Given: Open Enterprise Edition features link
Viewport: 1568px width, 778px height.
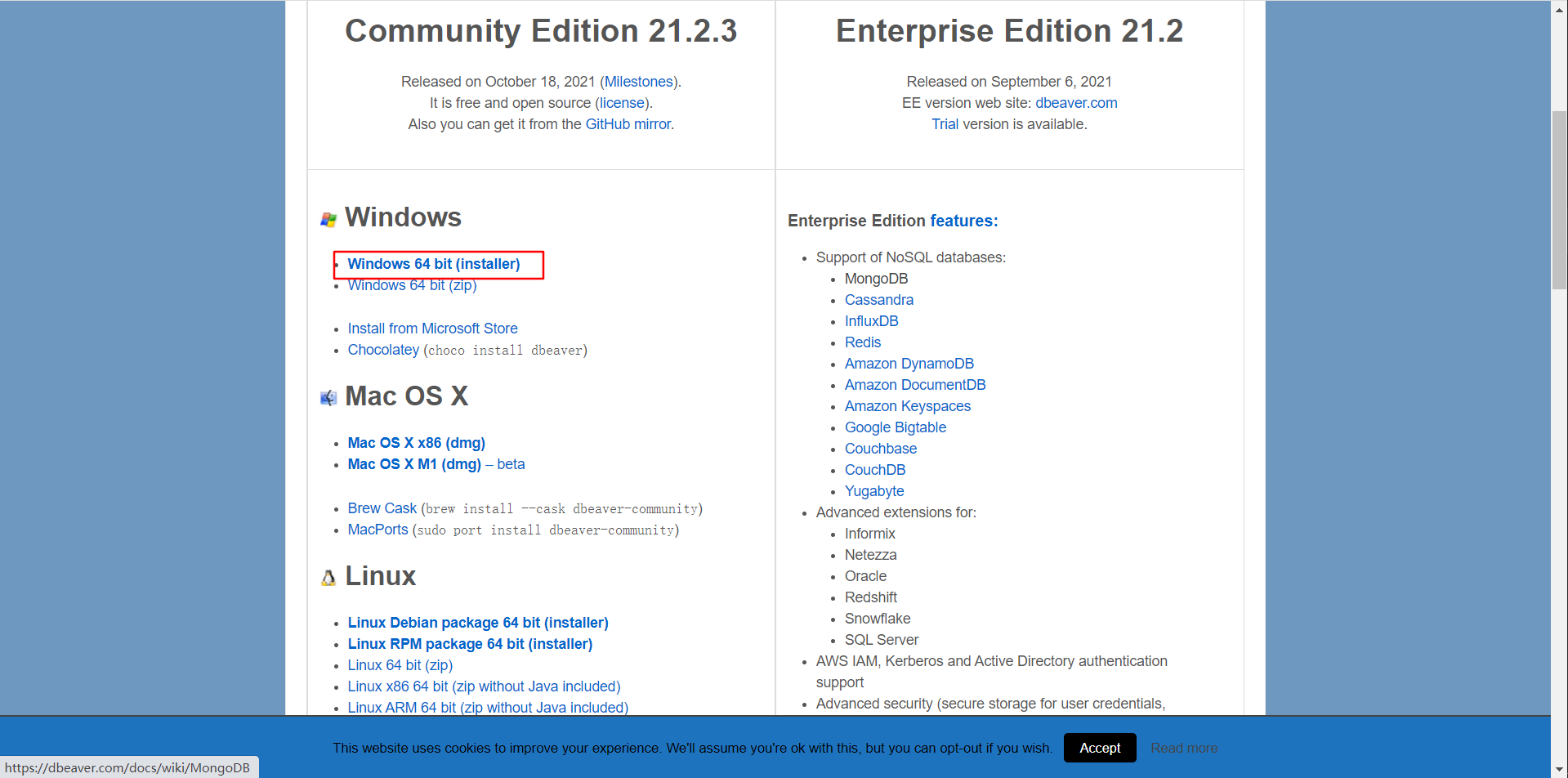Looking at the screenshot, I should [x=963, y=221].
